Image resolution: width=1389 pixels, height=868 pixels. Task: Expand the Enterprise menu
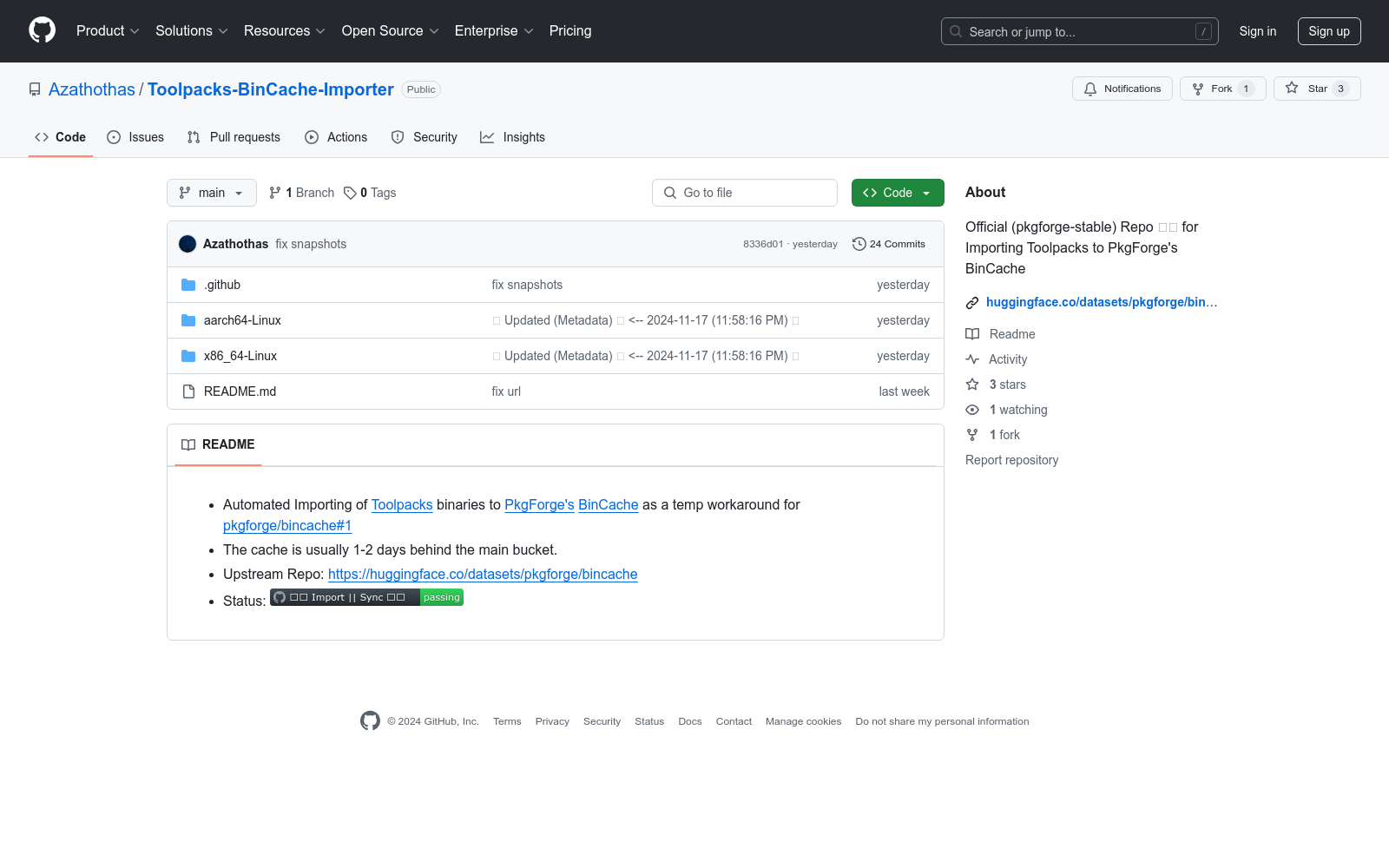coord(494,31)
